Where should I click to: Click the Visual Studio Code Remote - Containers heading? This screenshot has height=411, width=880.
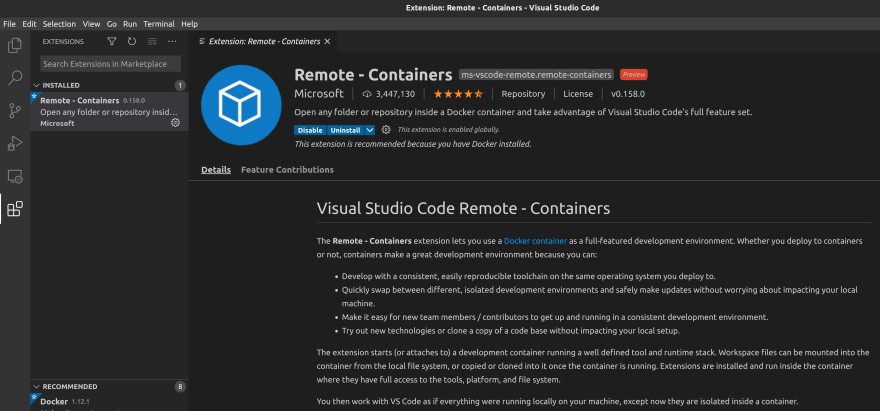[x=464, y=208]
